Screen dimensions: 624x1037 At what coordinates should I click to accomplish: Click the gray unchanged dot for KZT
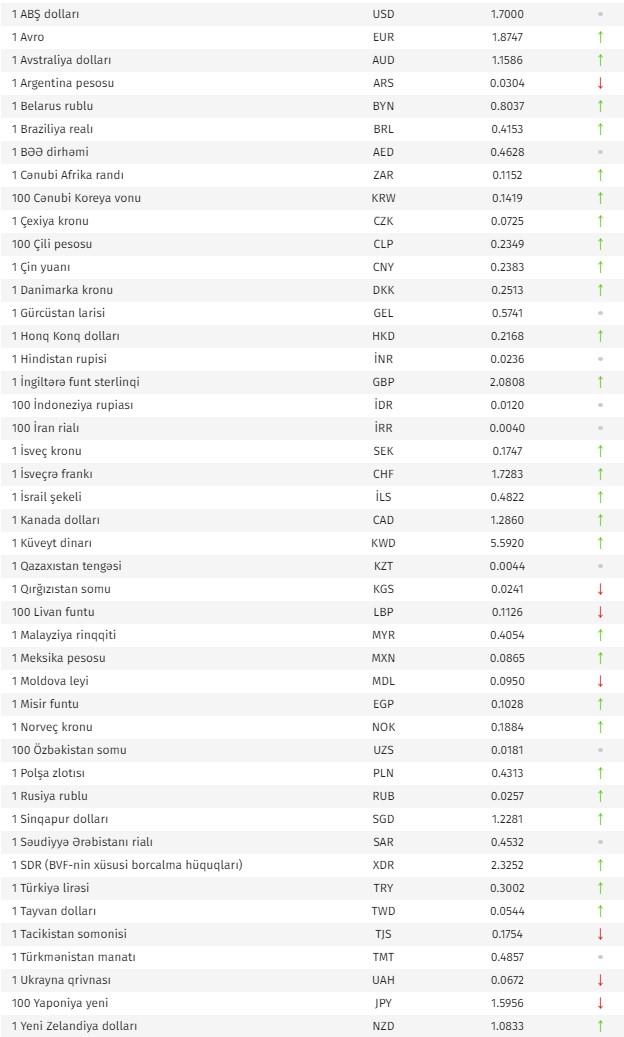(x=600, y=566)
